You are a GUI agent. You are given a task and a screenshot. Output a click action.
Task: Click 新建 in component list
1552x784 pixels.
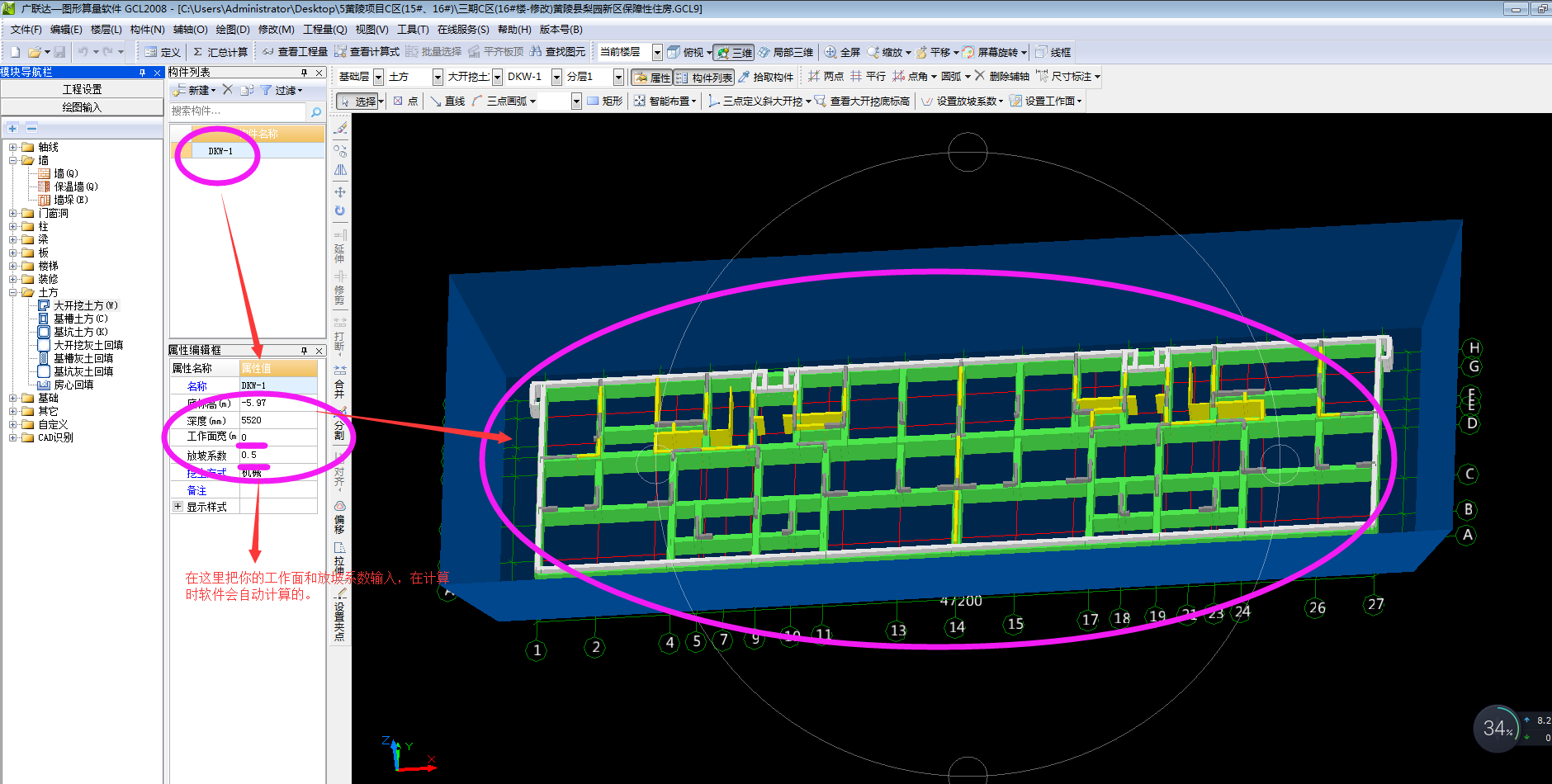pyautogui.click(x=195, y=90)
